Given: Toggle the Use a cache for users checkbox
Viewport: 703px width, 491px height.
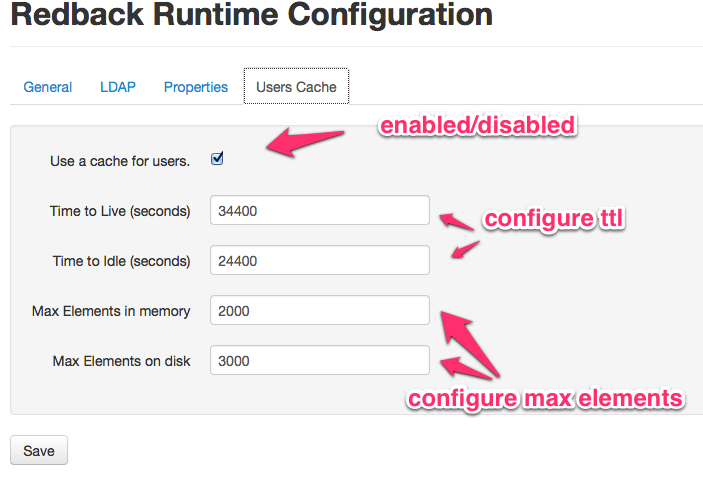Looking at the screenshot, I should coord(217,159).
